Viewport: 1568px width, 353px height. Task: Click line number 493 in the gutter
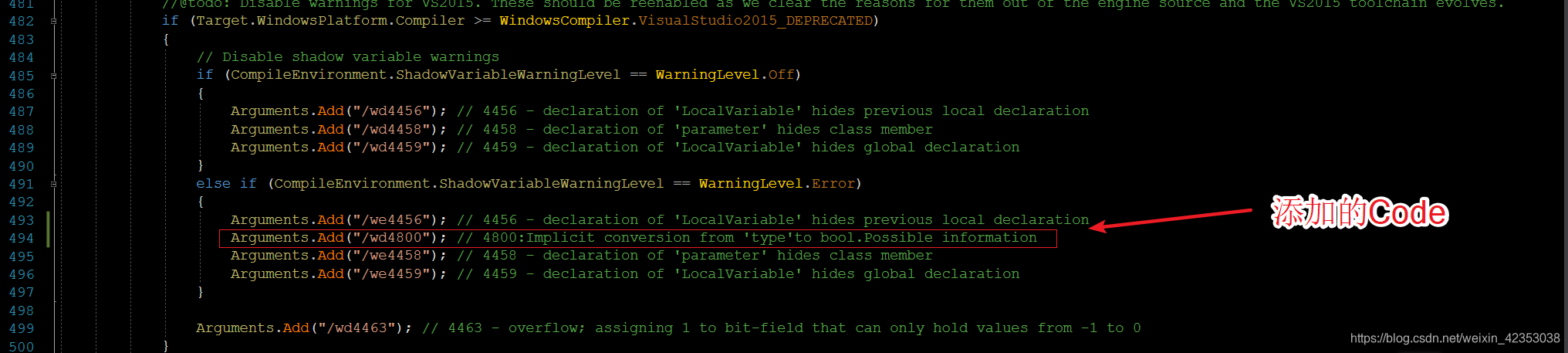point(22,220)
